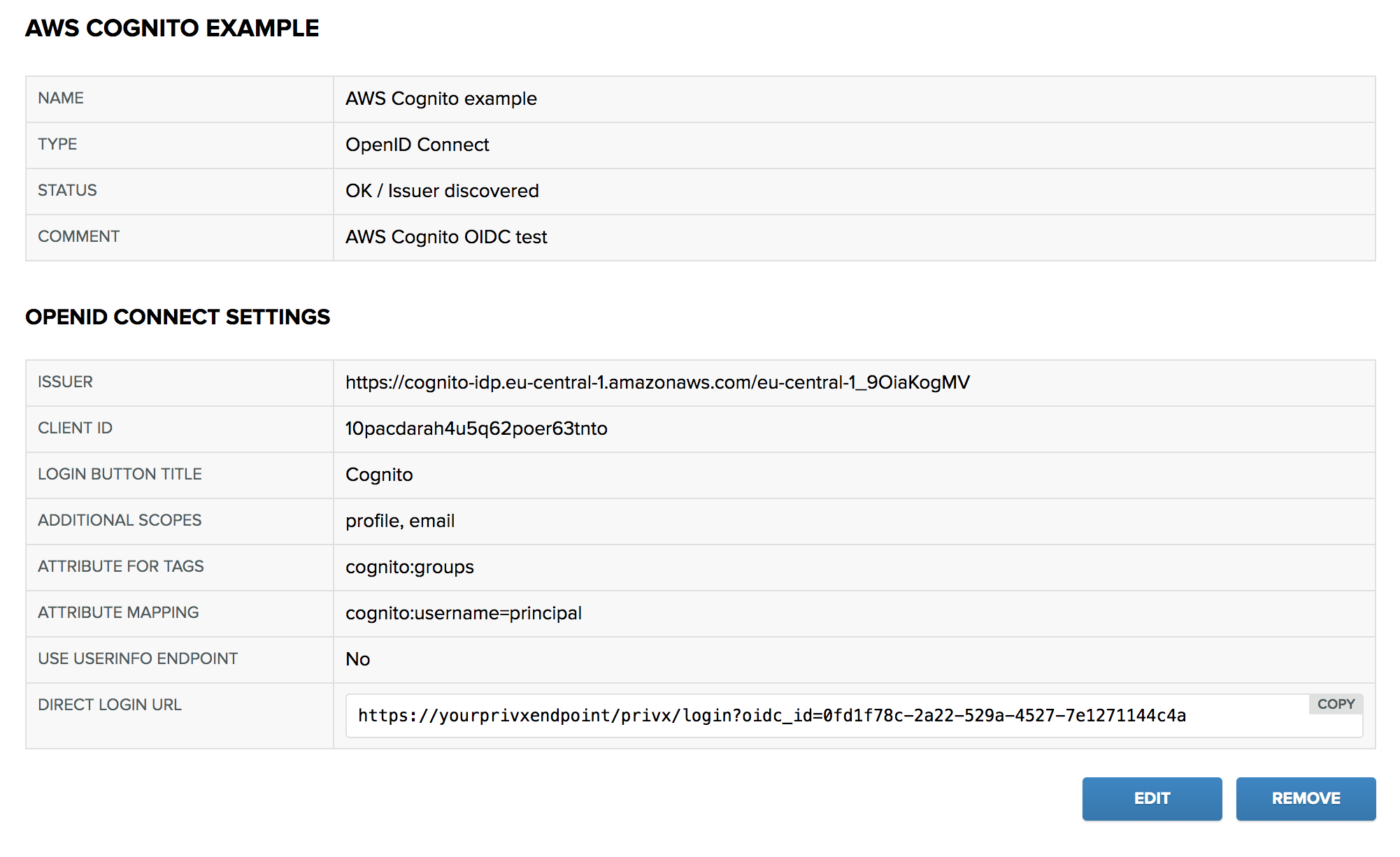Click the ISSUER row label

[65, 382]
